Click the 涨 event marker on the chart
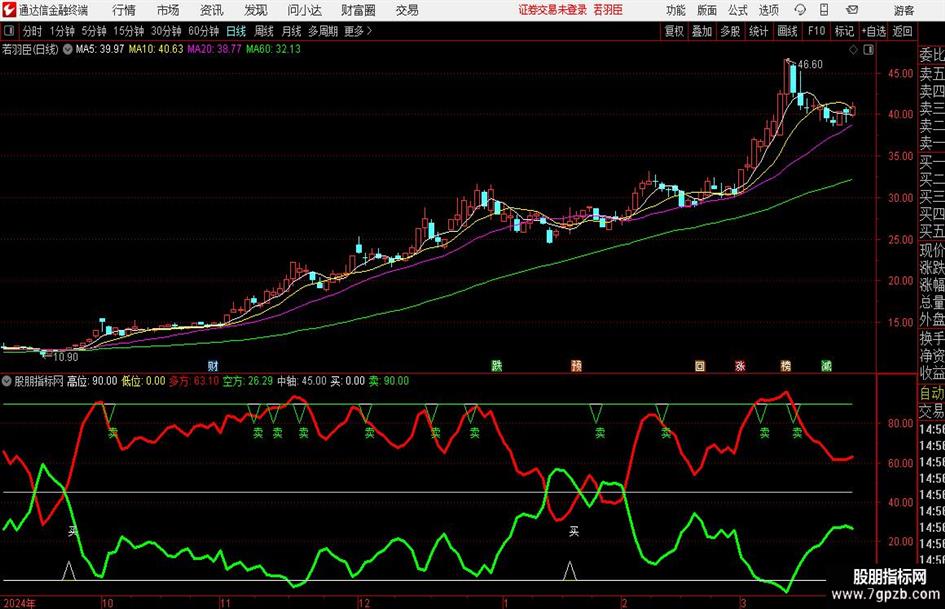 [x=740, y=366]
